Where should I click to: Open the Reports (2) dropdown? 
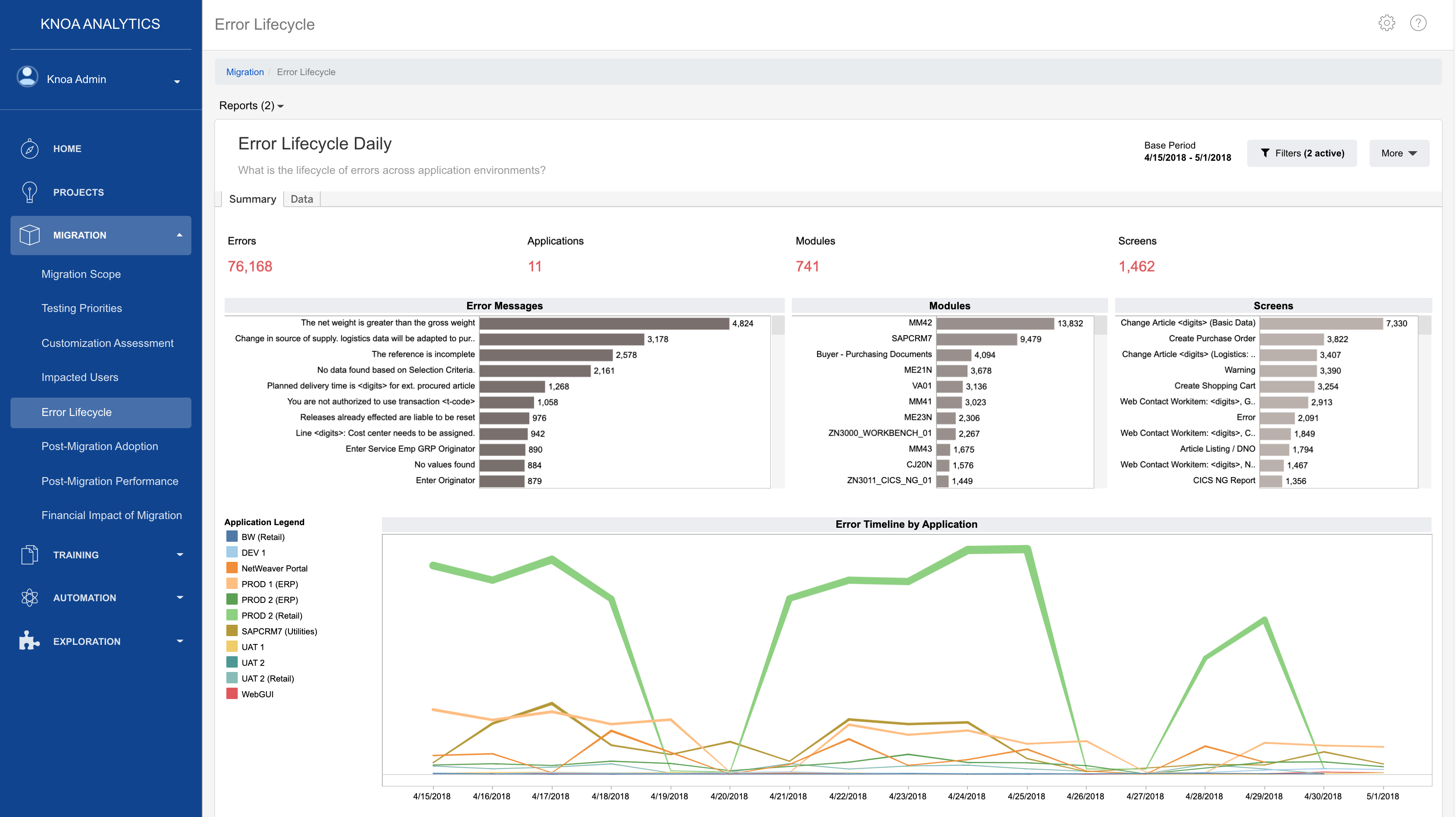click(x=251, y=106)
